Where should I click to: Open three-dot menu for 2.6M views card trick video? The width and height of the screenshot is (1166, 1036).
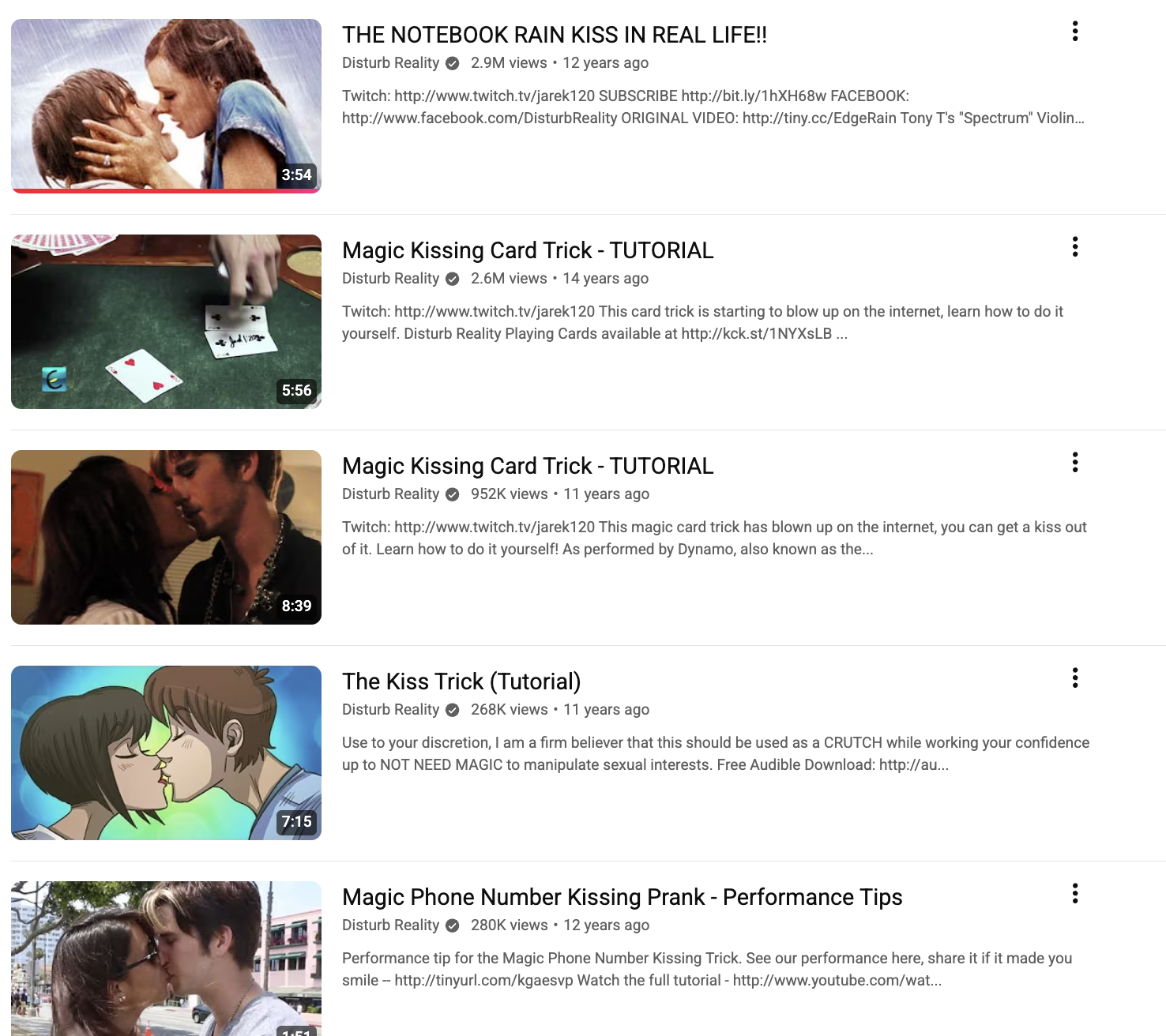1075,247
